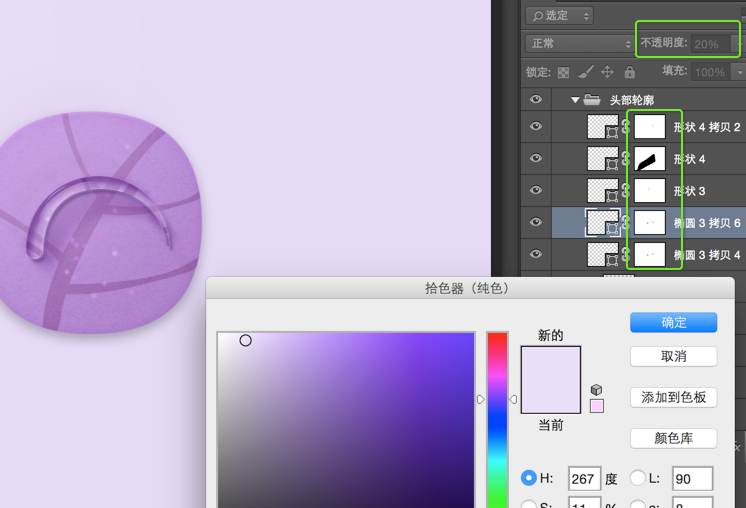Screen dimensions: 746x508
Task: Click the link icon on 形状 3 layer
Action: (x=626, y=190)
